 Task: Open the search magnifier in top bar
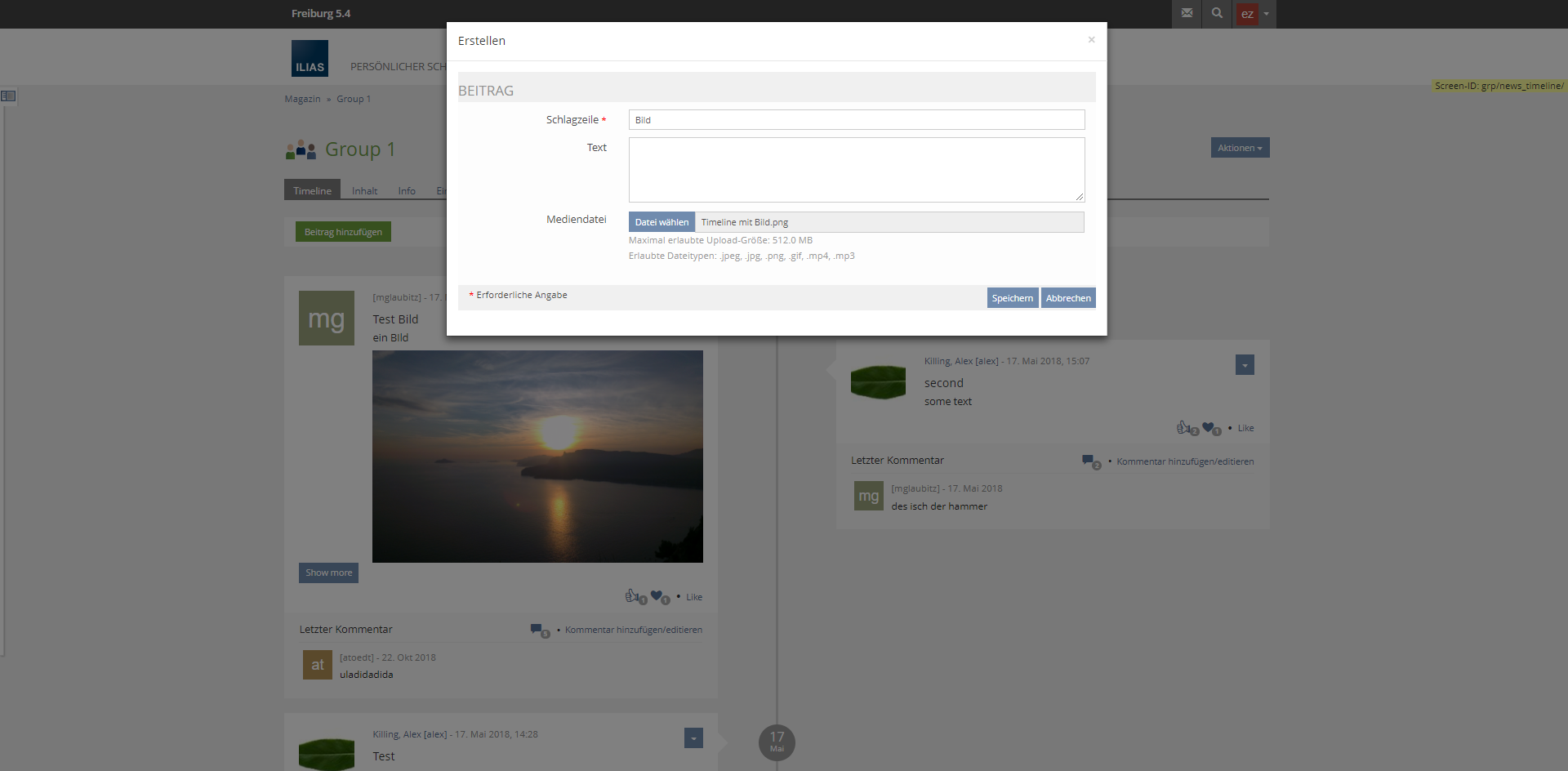click(x=1217, y=13)
